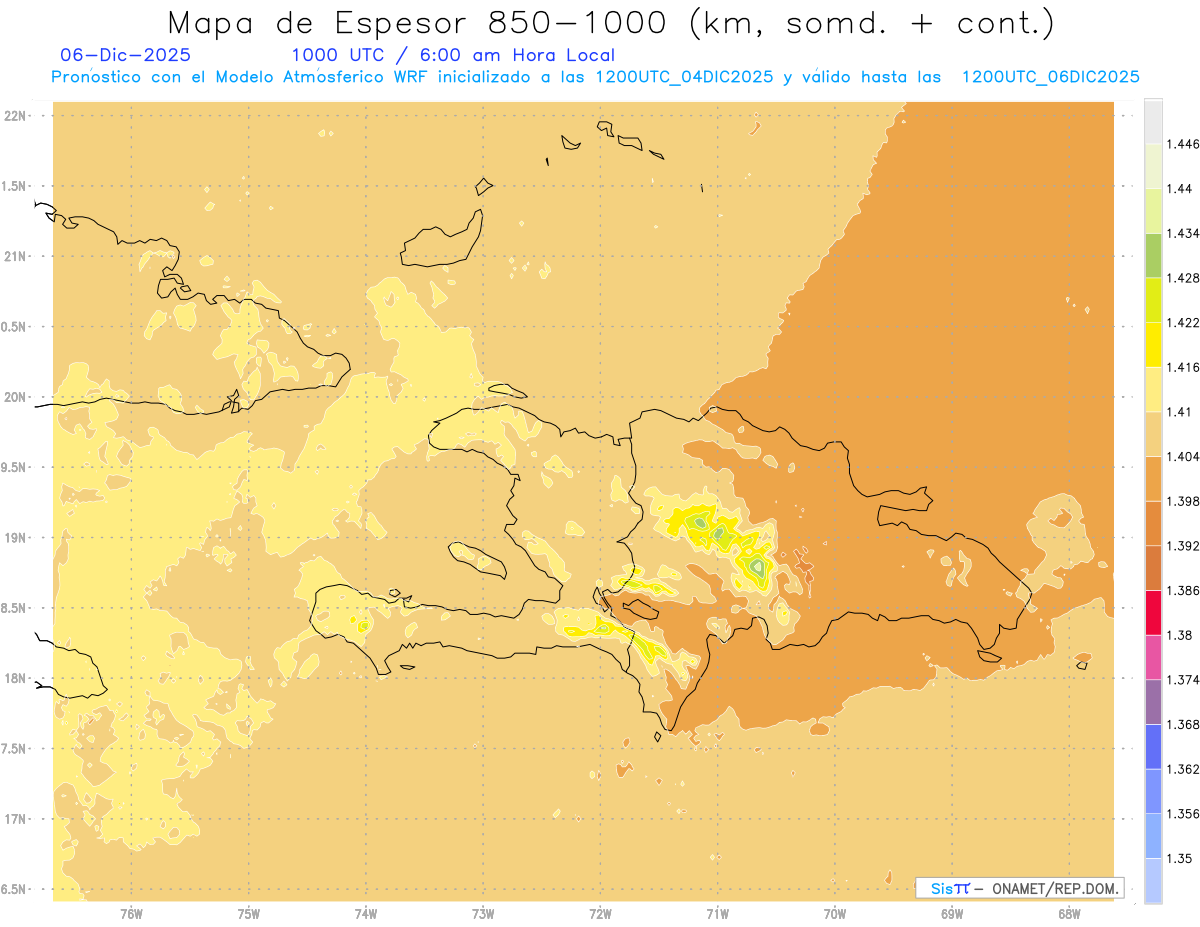The image size is (1200, 927).
Task: Select the '72W' longitude label
Action: (x=600, y=913)
